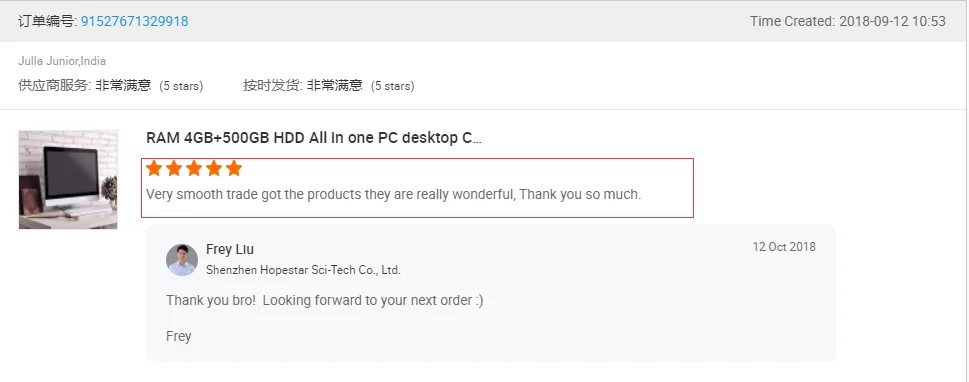Click the first orange rating star
Viewport: 969px width, 382px height.
point(154,168)
